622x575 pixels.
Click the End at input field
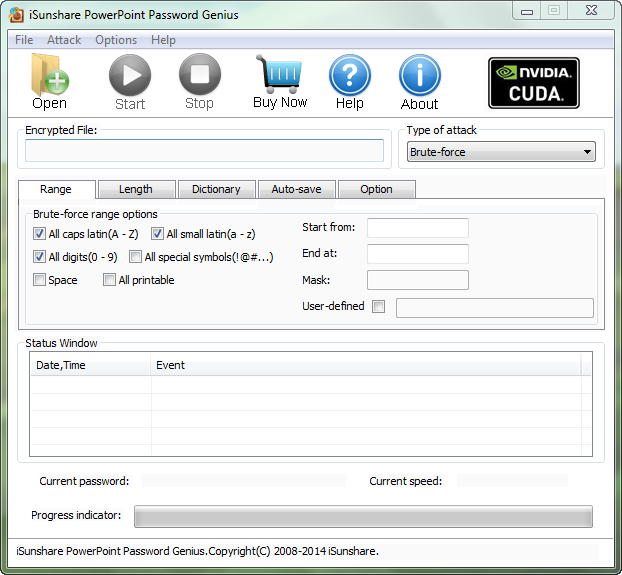(418, 254)
